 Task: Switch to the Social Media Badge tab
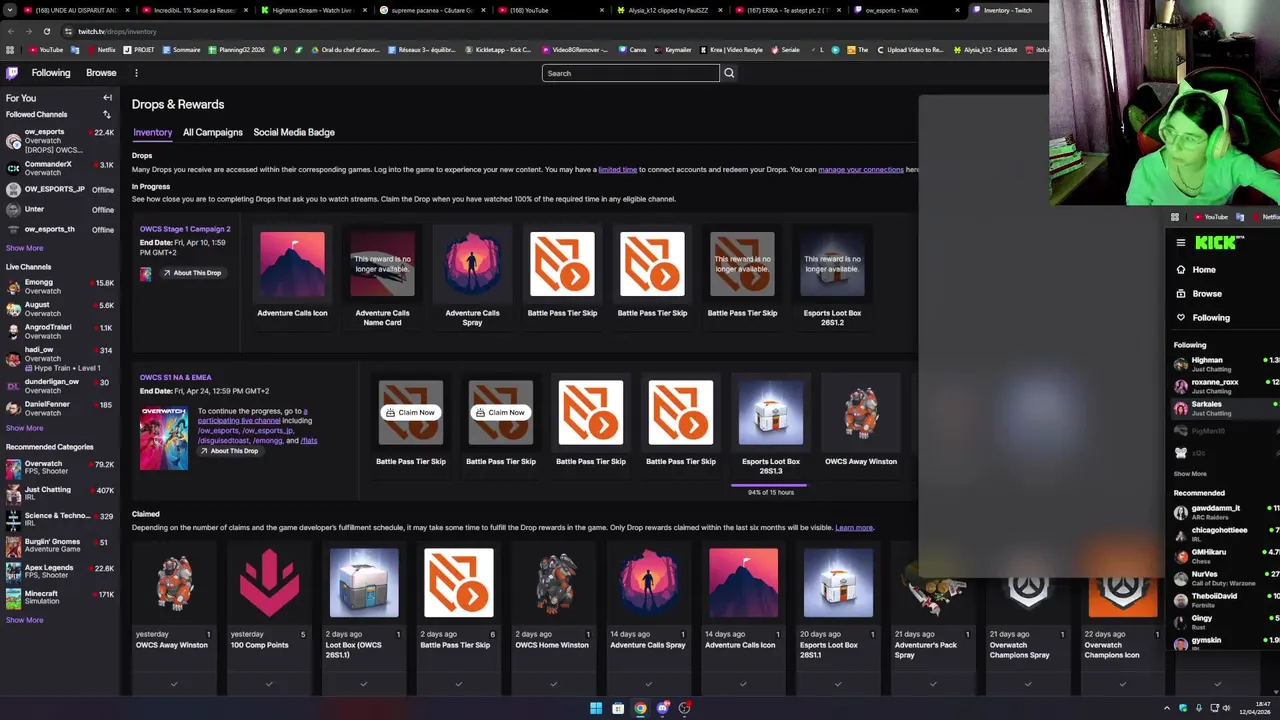(294, 132)
